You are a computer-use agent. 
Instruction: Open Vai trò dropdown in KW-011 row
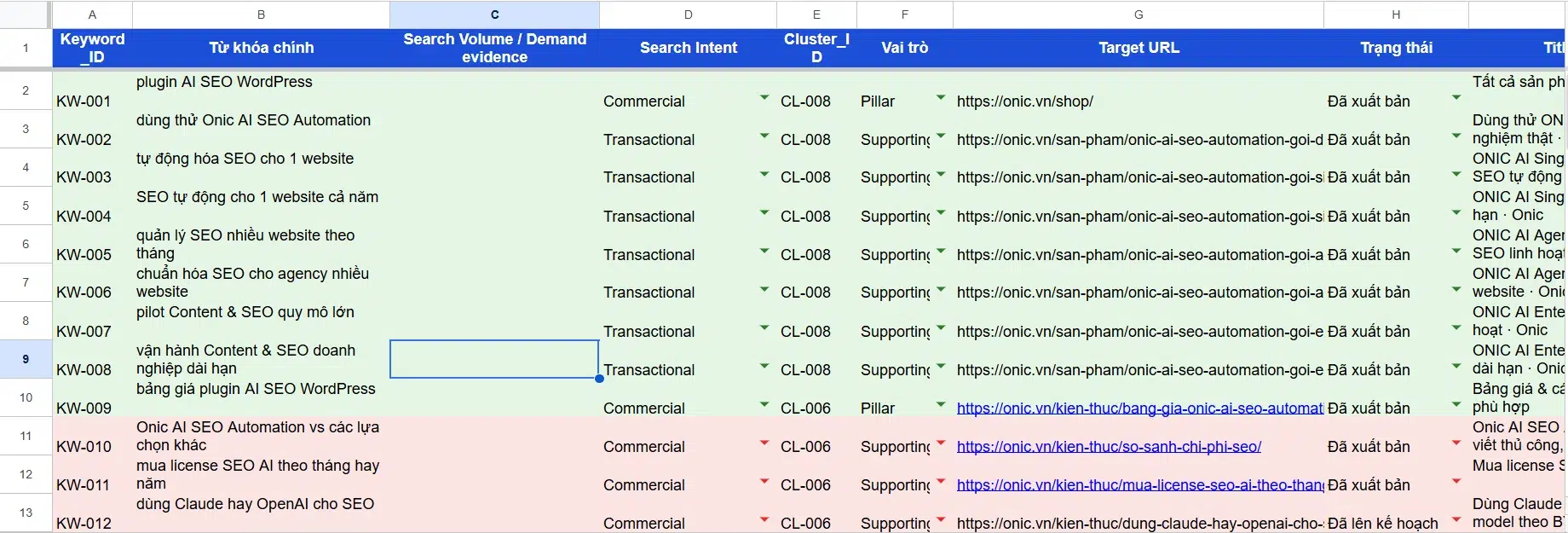click(941, 482)
